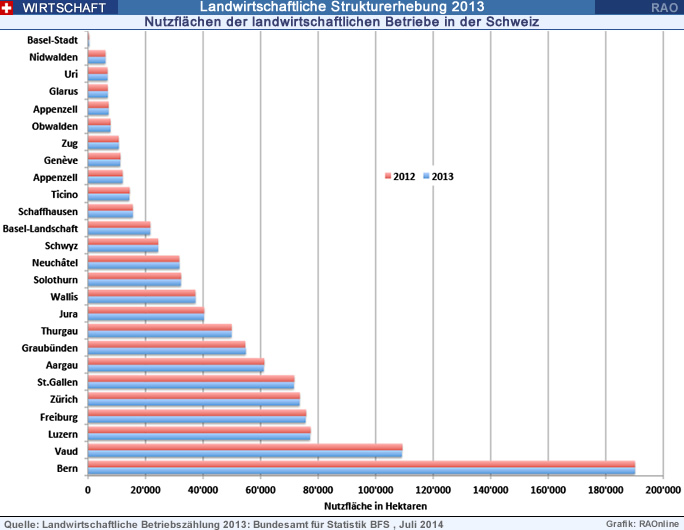This screenshot has width=684, height=530.
Task: Click the subtitle about Nutzflächen in der Schweiz
Action: pos(342,21)
